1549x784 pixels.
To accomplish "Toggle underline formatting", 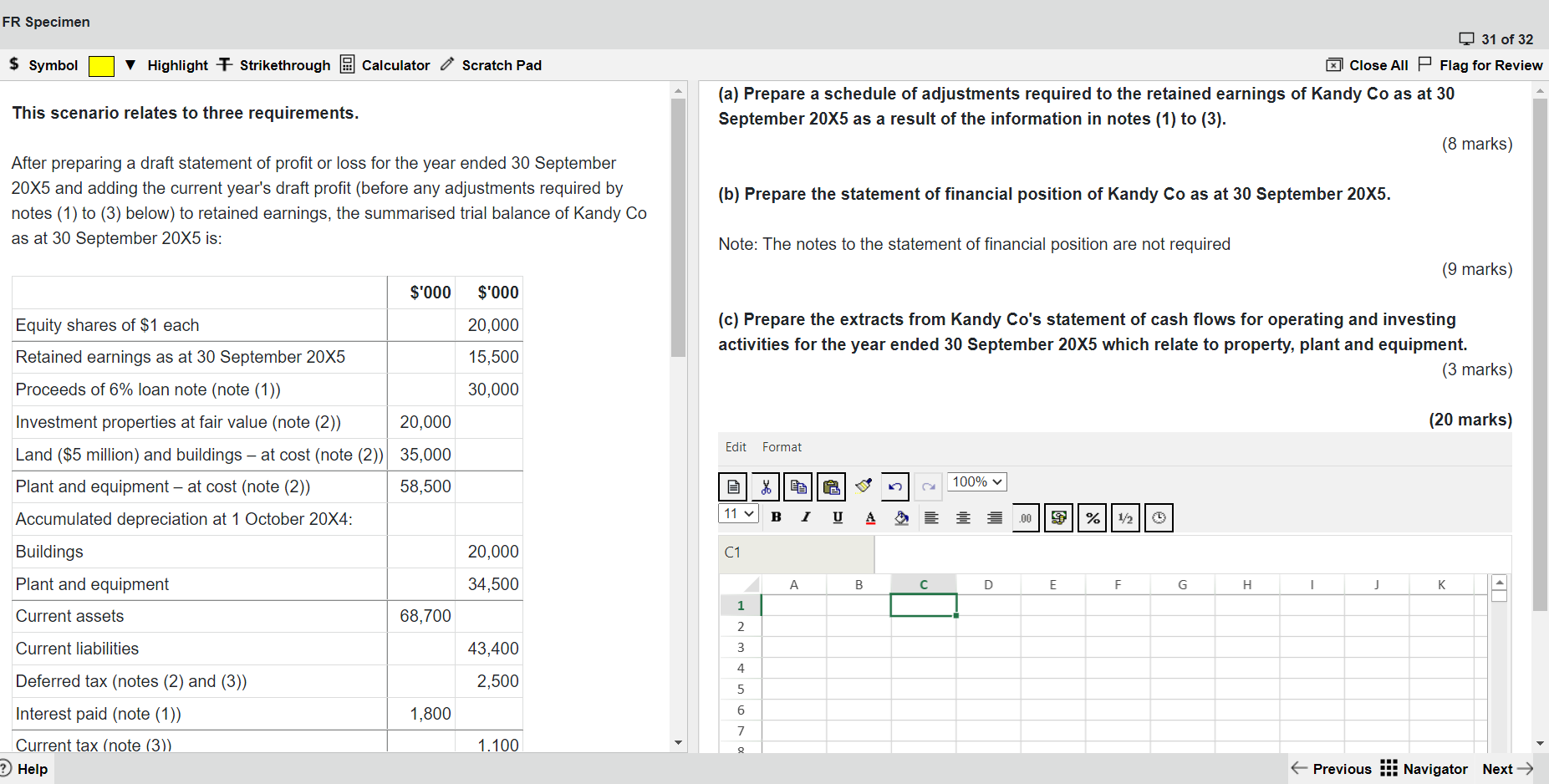I will [x=838, y=517].
